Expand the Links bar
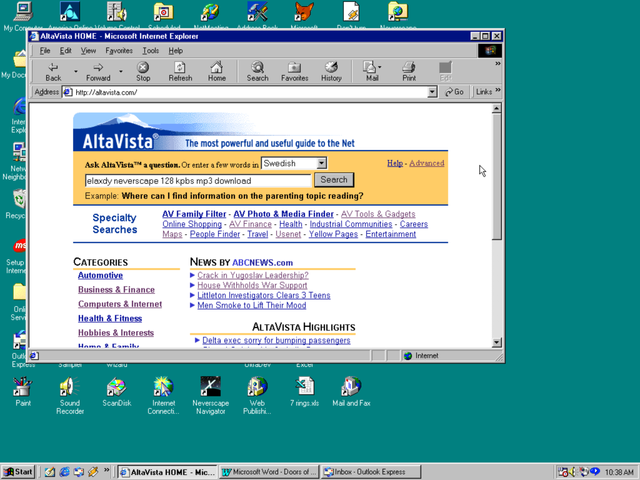640x480 pixels. click(x=498, y=91)
